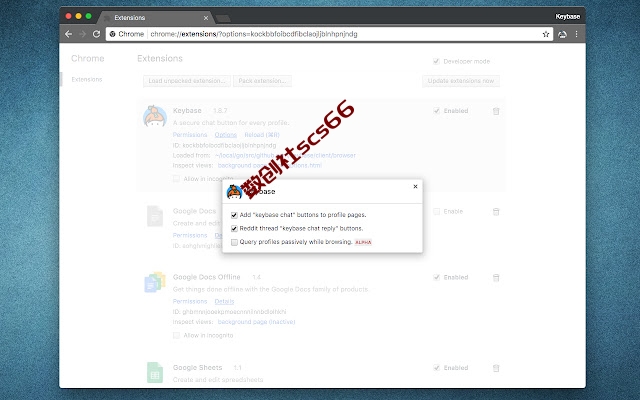
Task: Delete Google Docs Offline via trash icon
Action: (496, 278)
